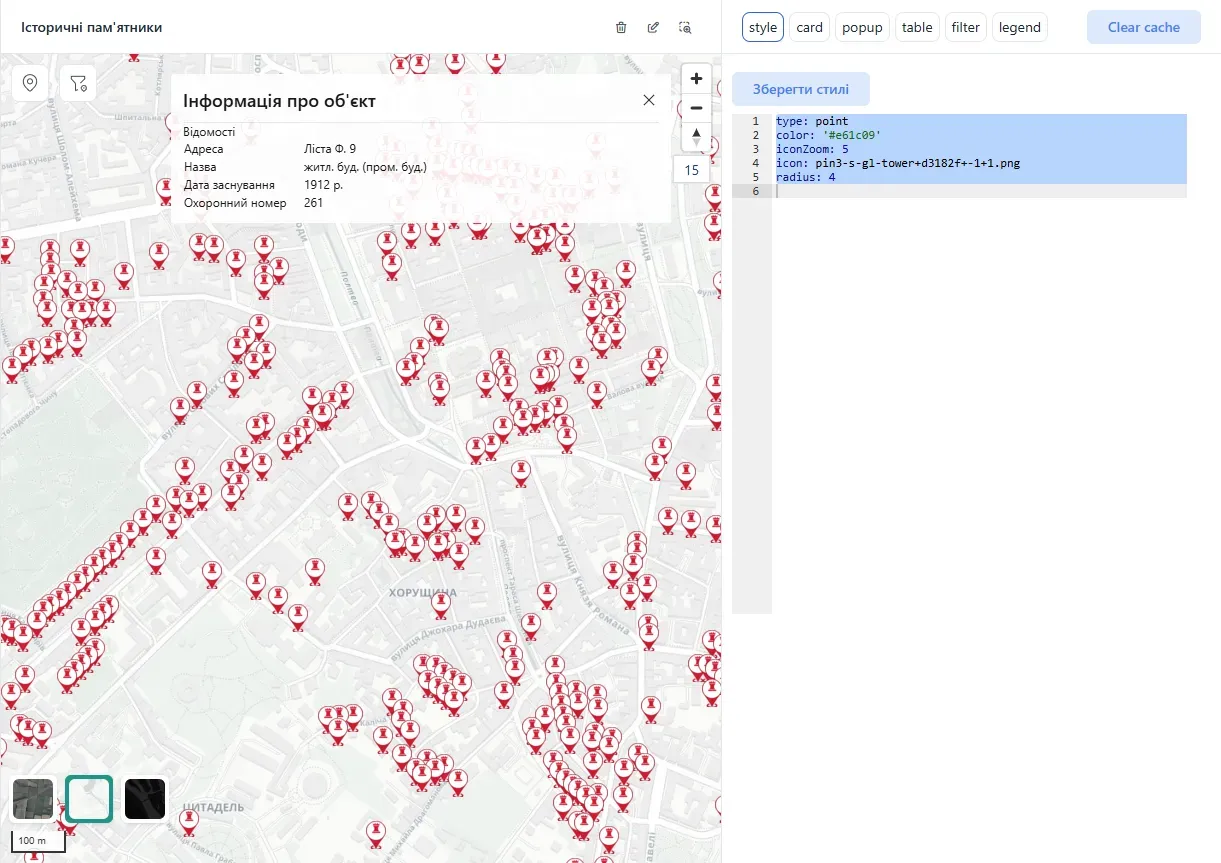
Task: Click the Назва field label
Action: pos(200,167)
